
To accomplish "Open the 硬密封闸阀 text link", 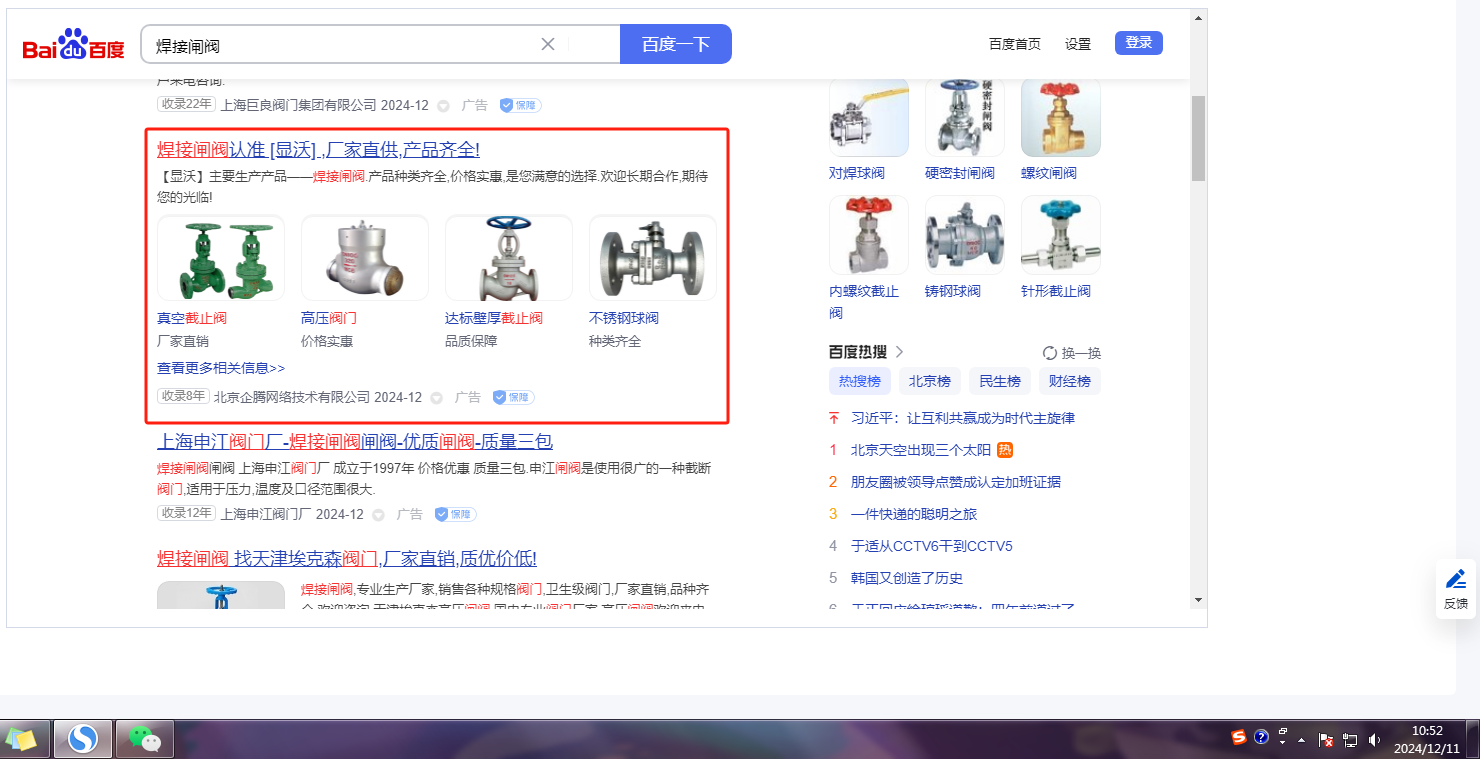I will point(960,173).
